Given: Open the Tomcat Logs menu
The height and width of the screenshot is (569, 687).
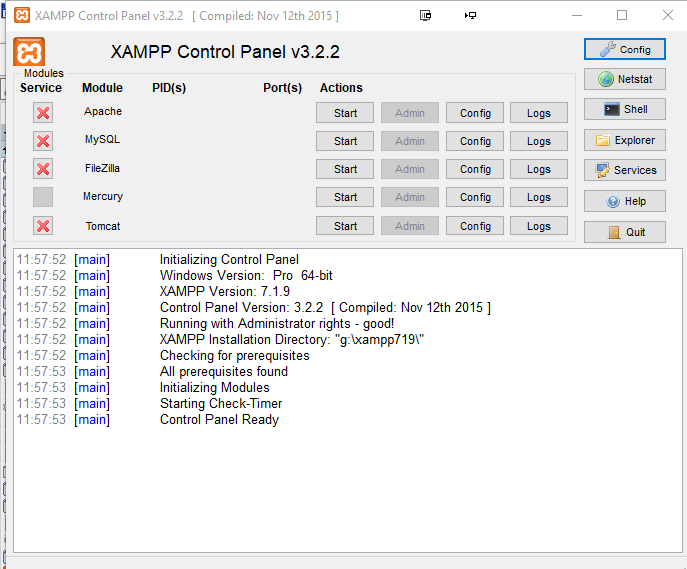Looking at the screenshot, I should point(539,226).
